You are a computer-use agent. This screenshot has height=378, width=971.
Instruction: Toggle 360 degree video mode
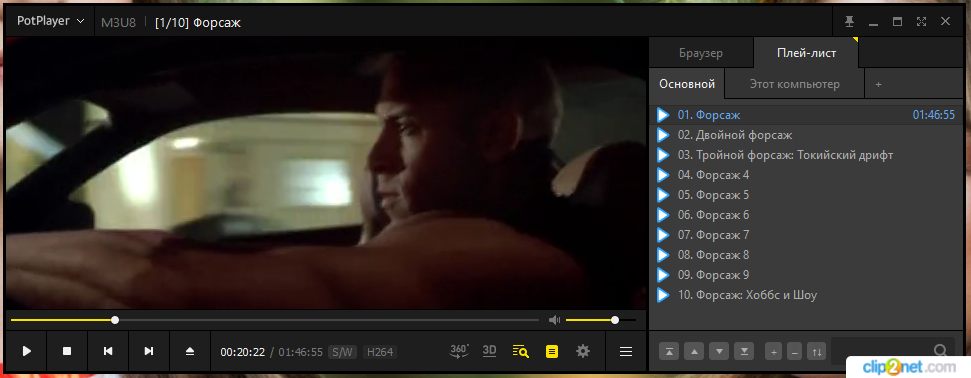pos(459,351)
